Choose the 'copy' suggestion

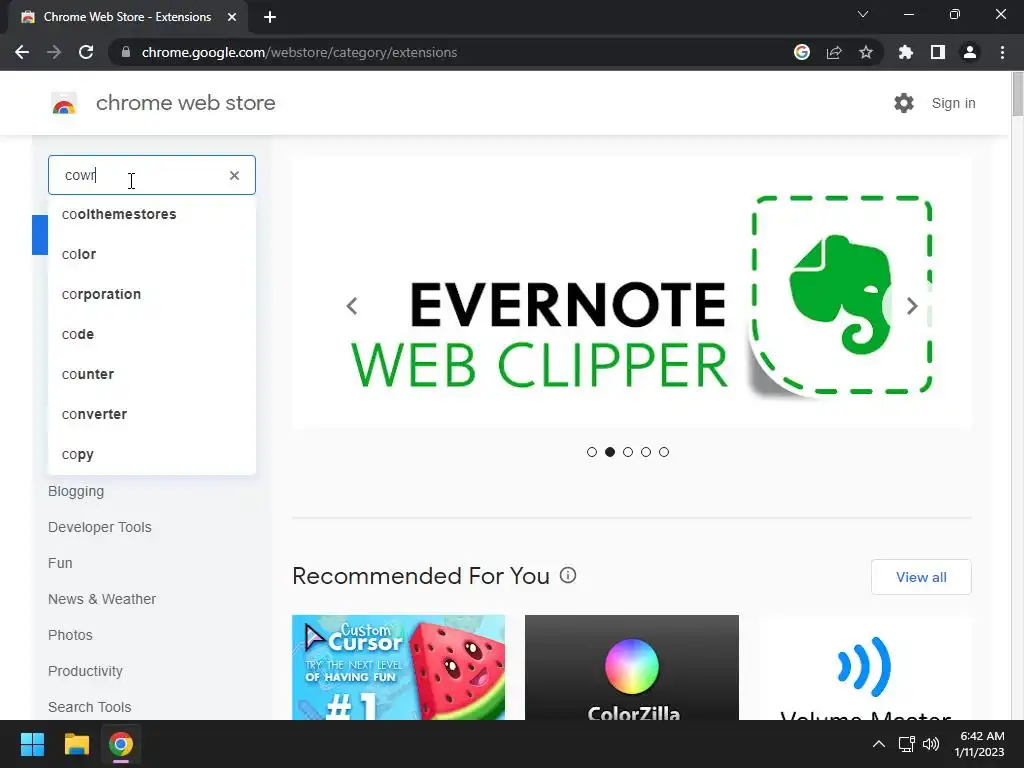pos(152,454)
